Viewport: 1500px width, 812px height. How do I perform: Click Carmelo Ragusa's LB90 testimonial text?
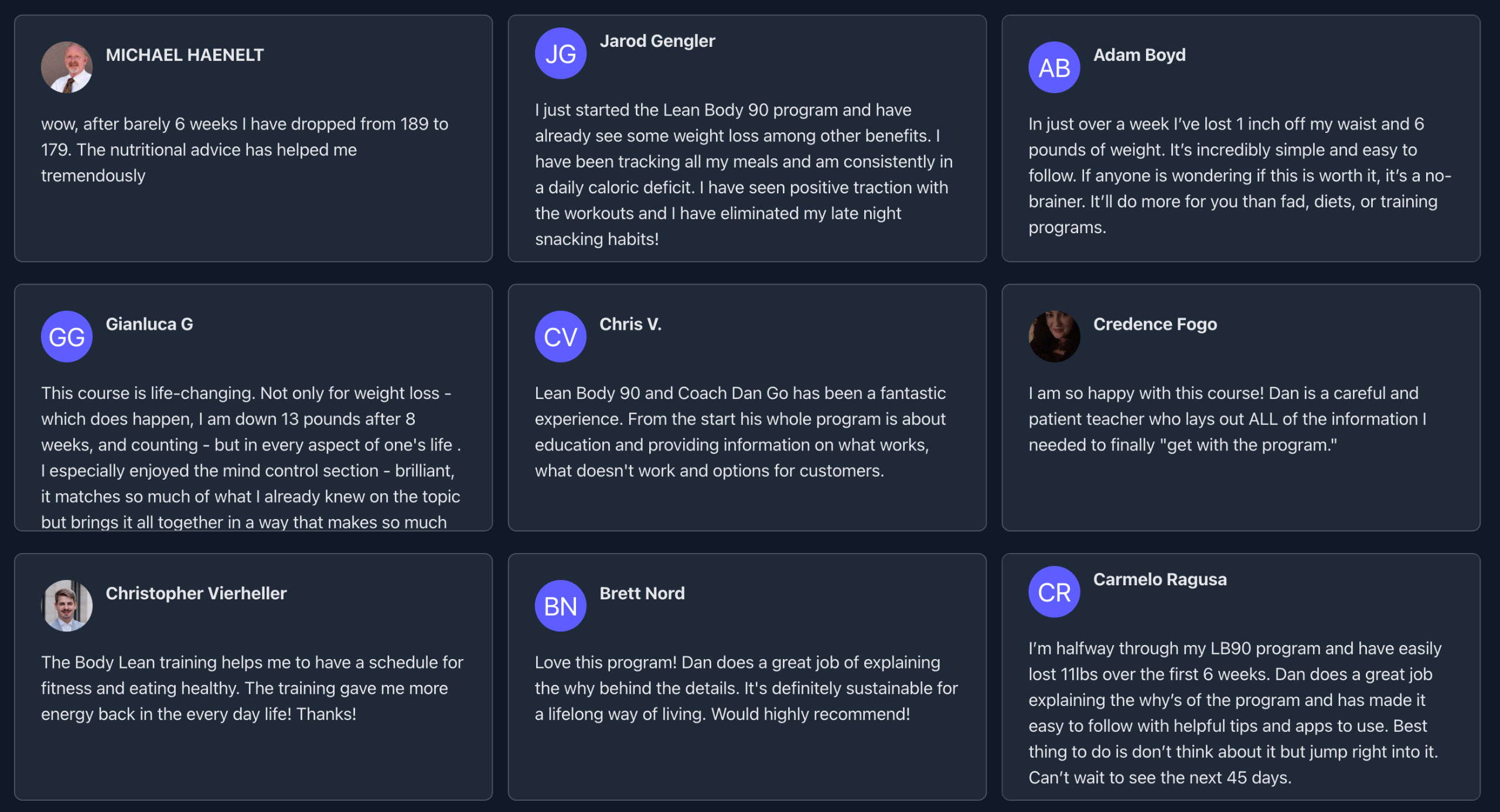pyautogui.click(x=1233, y=712)
